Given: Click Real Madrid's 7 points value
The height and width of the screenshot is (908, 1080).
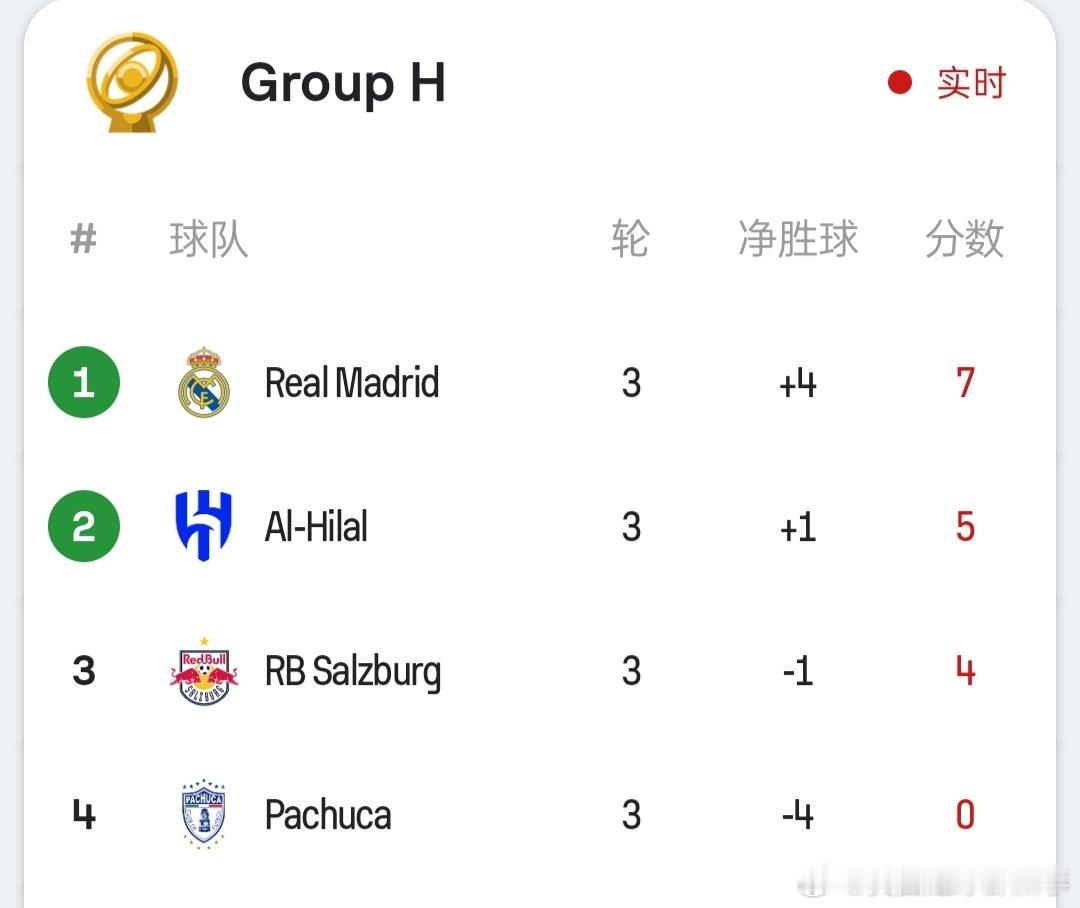Looking at the screenshot, I should [x=965, y=382].
